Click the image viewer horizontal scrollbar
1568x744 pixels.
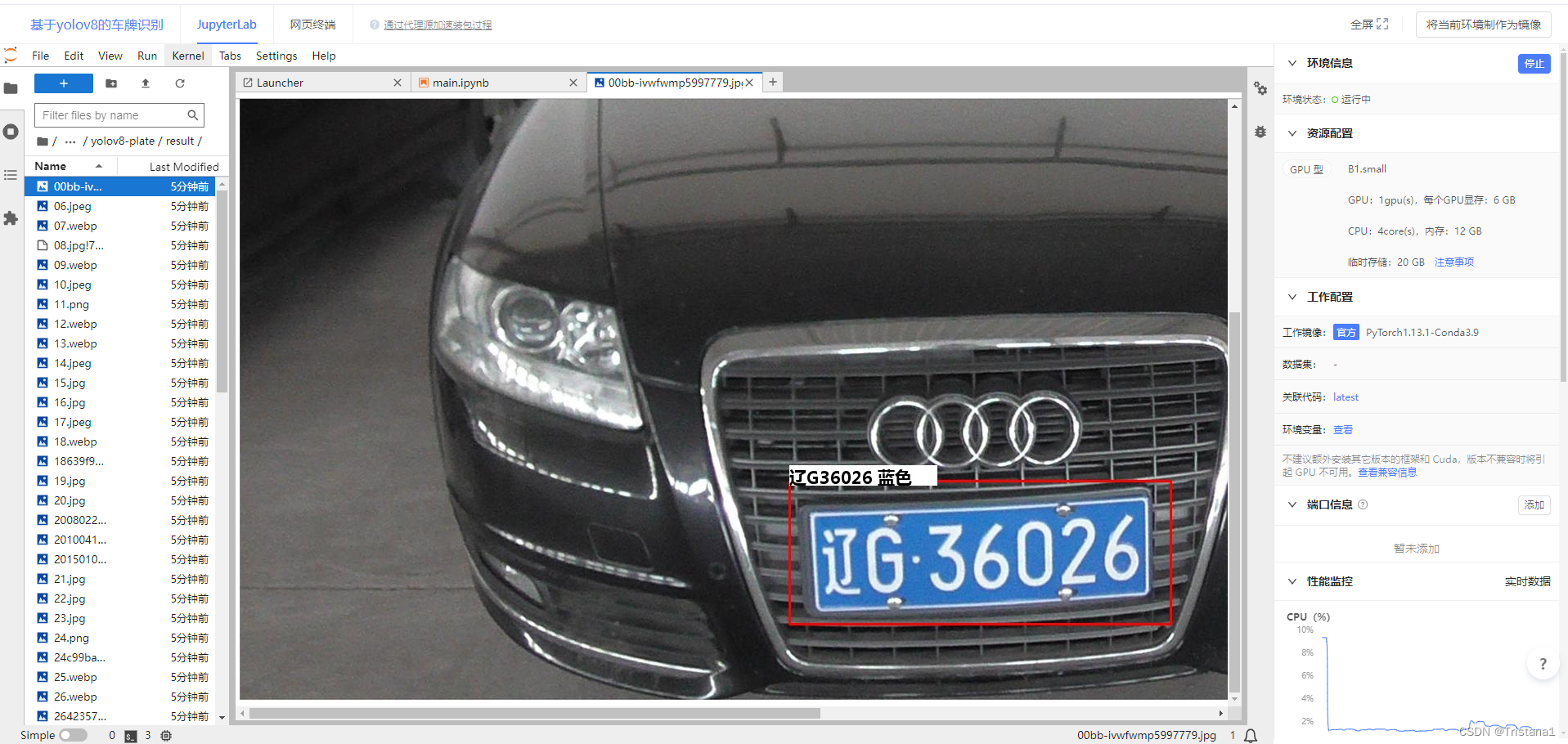535,714
